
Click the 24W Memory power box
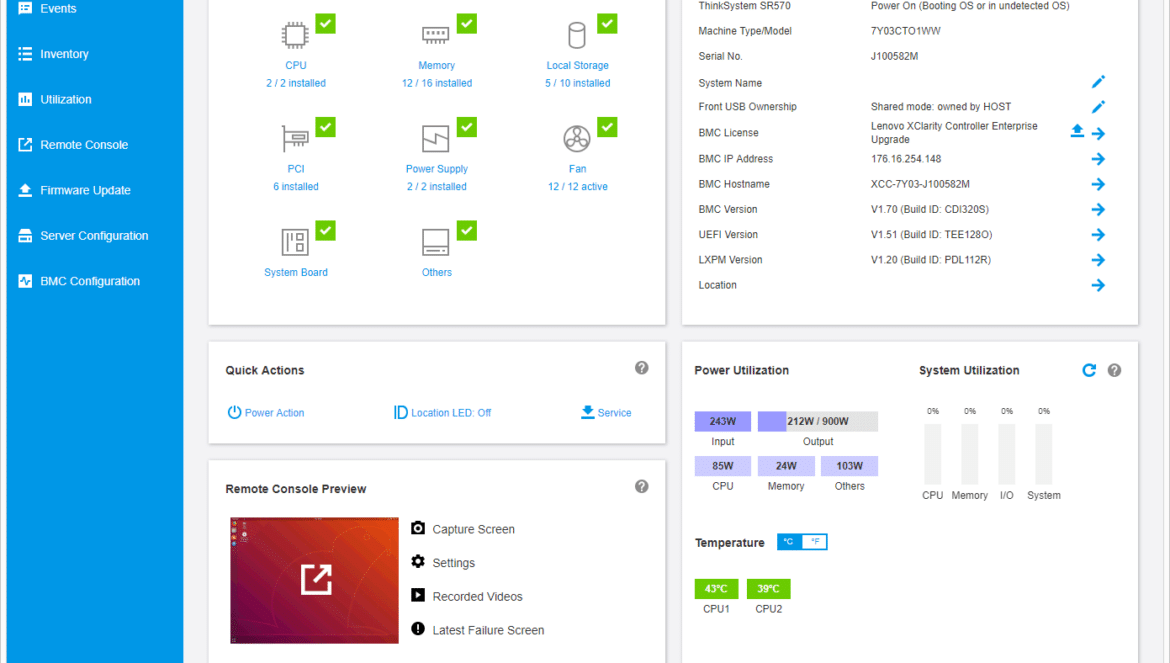click(x=786, y=466)
